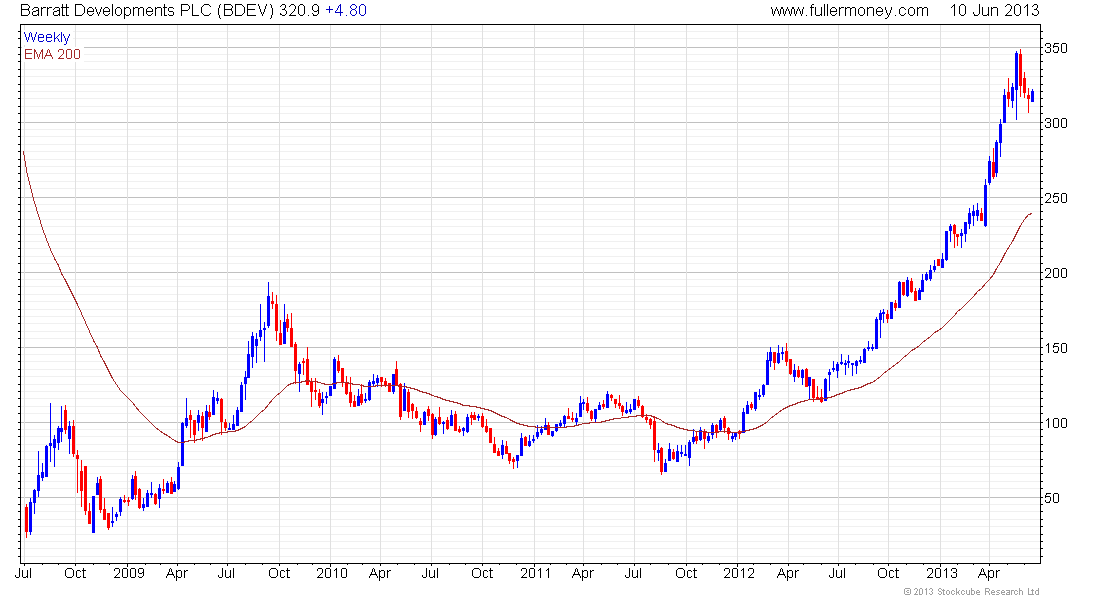Click the '© 2013 Stockcube Research Ltd' text

(971, 592)
